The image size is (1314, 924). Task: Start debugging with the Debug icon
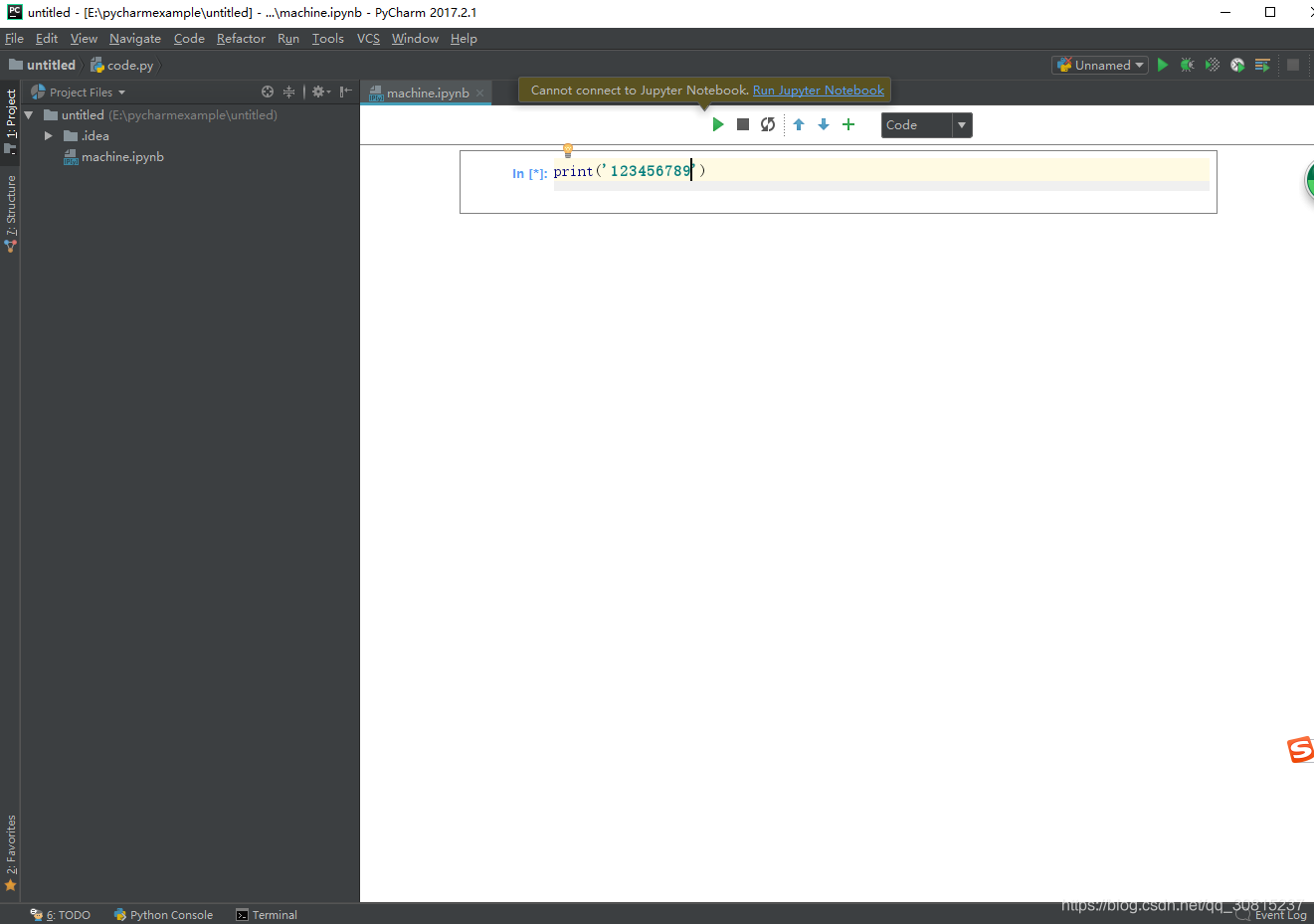pyautogui.click(x=1187, y=64)
